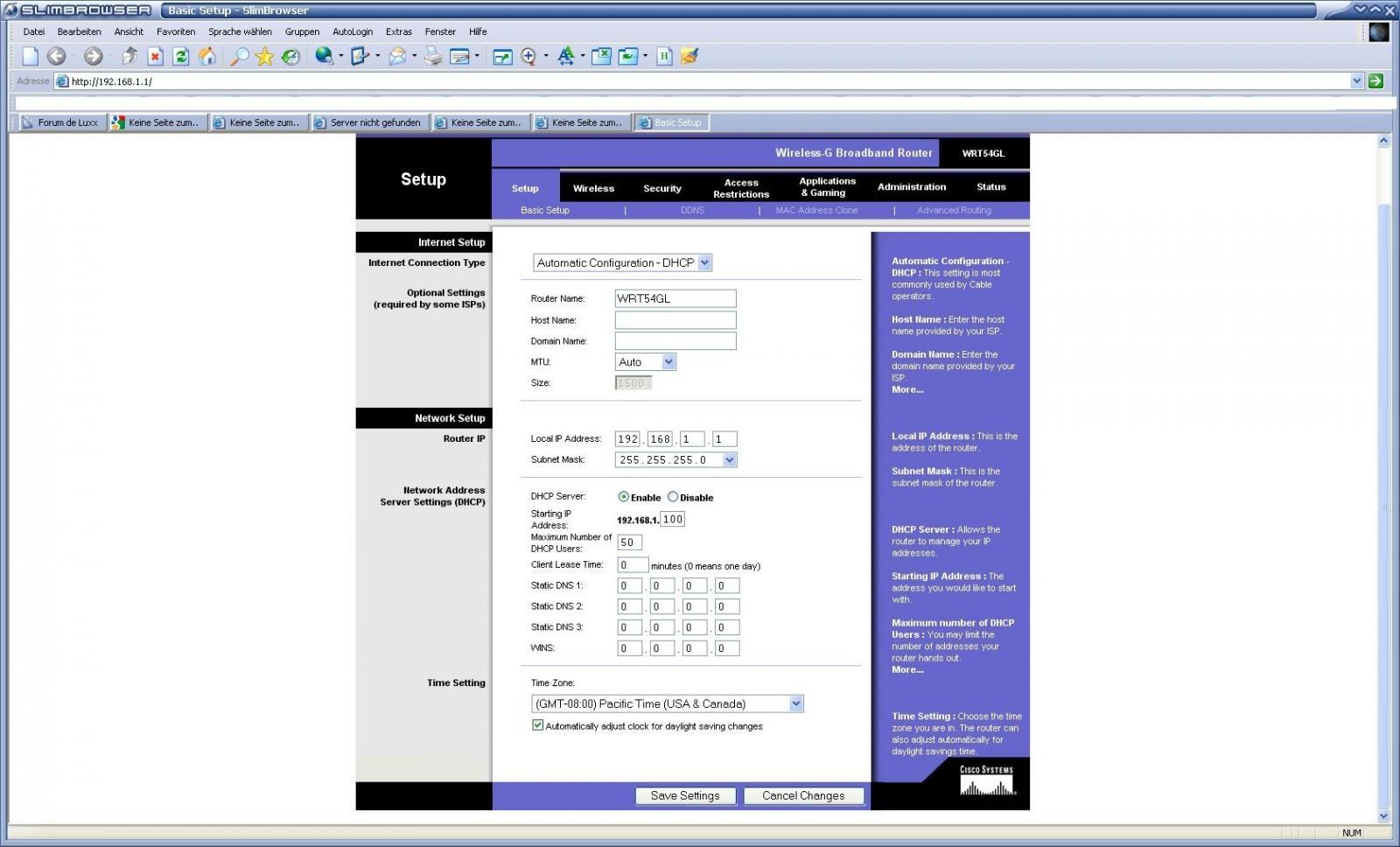Screen dimensions: 1400x847
Task: Refresh the page using the green arrows icon
Action: (x=181, y=56)
